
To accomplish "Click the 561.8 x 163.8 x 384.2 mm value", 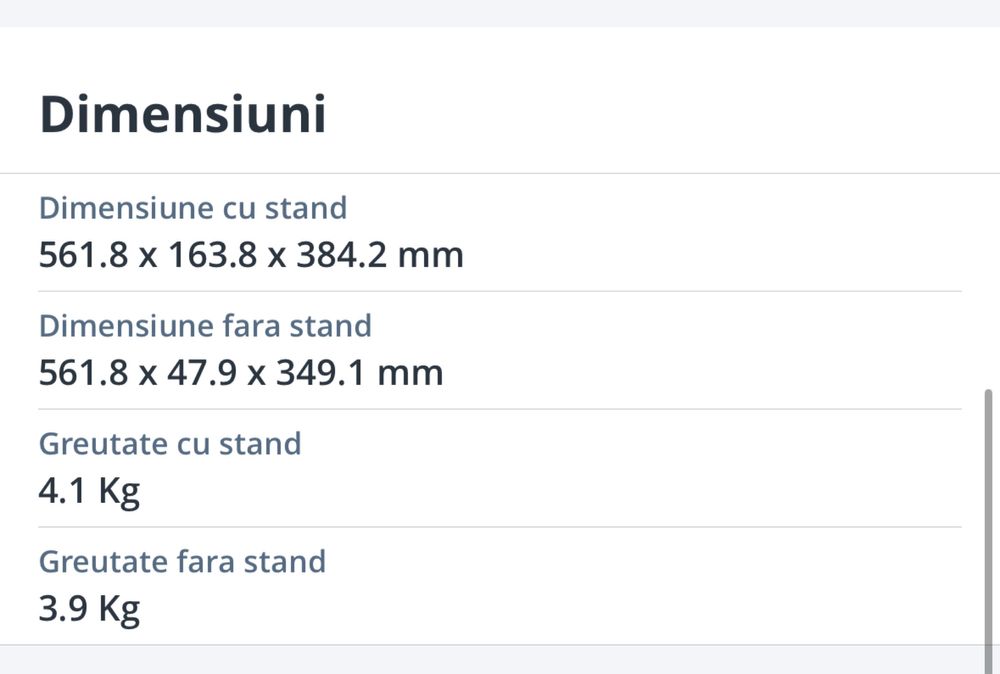I will [251, 255].
